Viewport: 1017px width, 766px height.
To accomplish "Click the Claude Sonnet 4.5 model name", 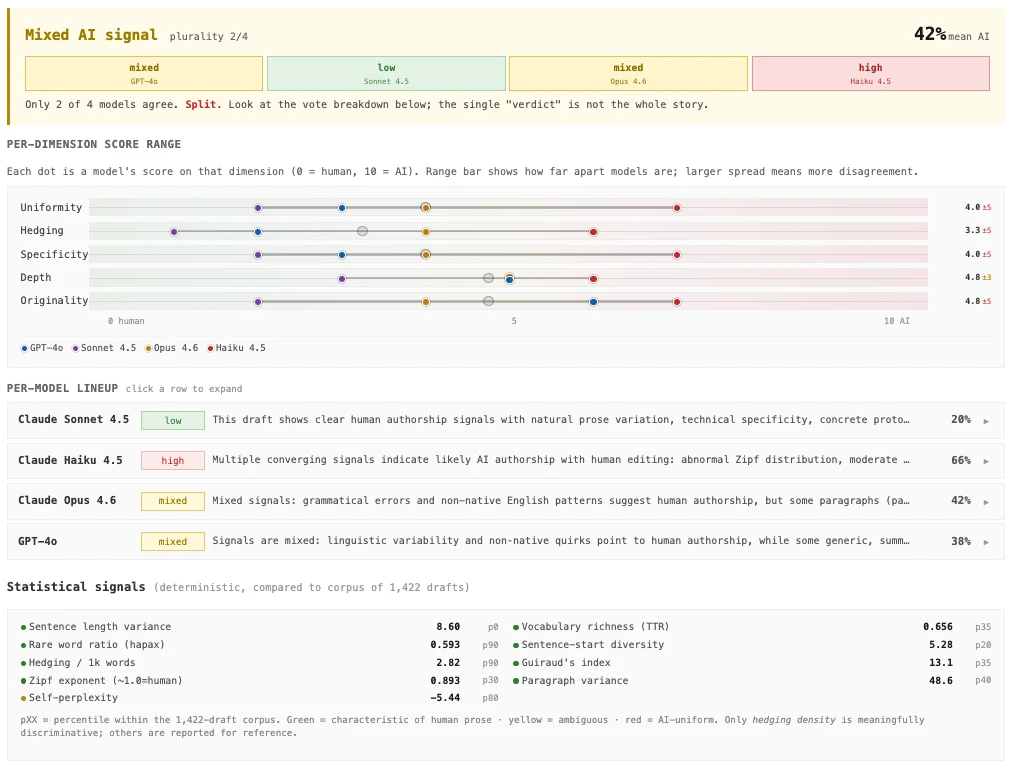I will pos(73,420).
